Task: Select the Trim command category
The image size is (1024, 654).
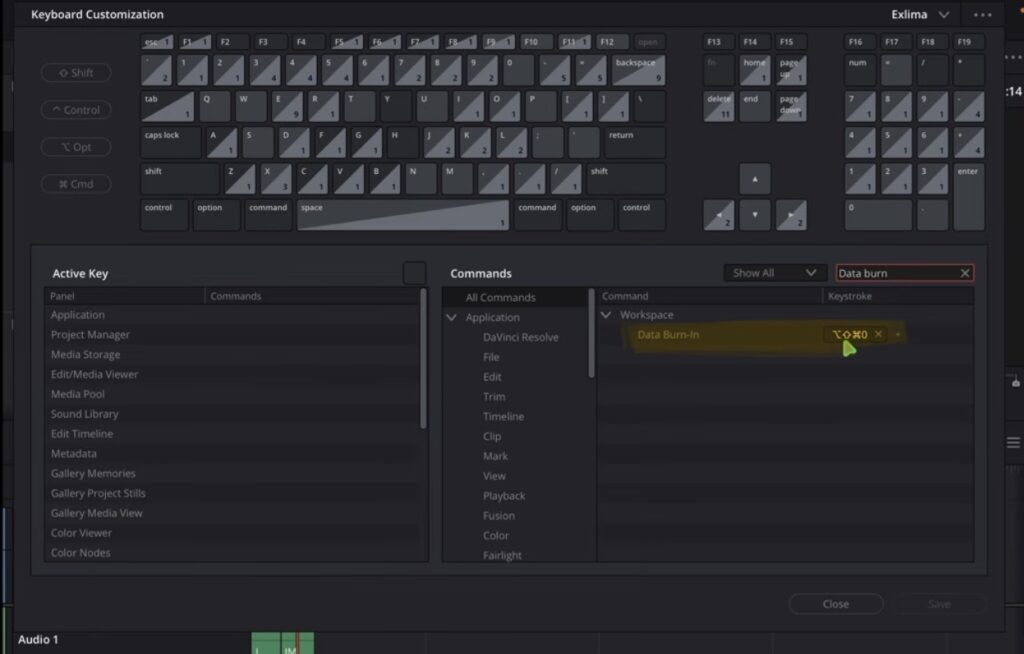Action: pos(494,397)
